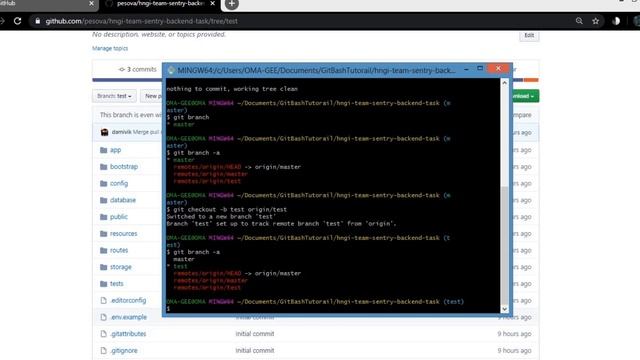This screenshot has height=360, width=640.
Task: Click the New pull request button
Action: tap(152, 96)
